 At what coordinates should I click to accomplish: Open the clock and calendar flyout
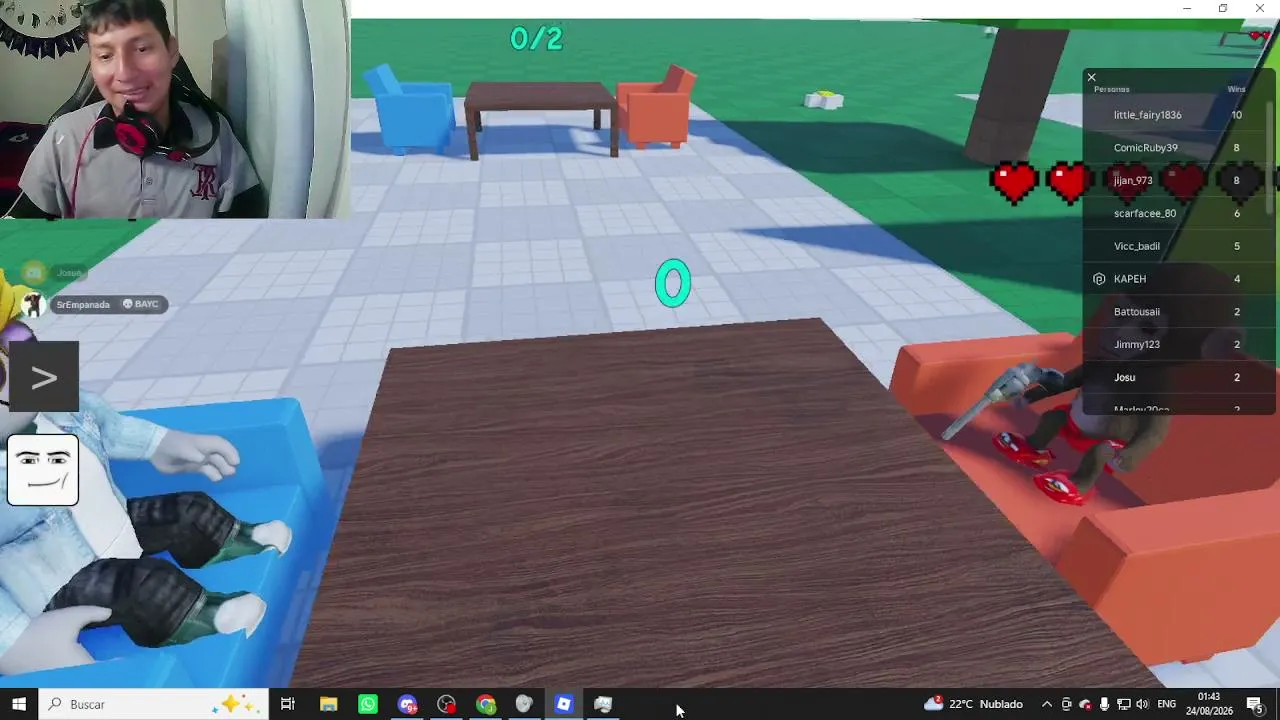pyautogui.click(x=1209, y=704)
